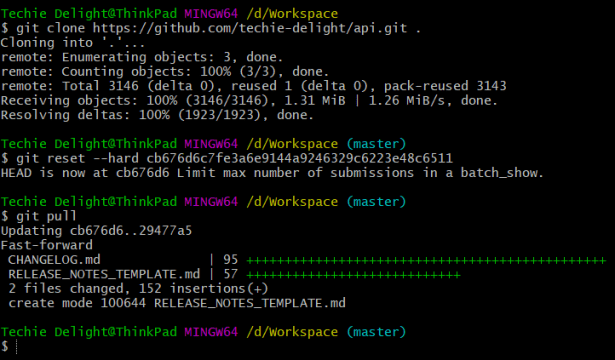Click RELEASE_NOTES_TEMPLATE.md in the diffstat row

pos(104,274)
